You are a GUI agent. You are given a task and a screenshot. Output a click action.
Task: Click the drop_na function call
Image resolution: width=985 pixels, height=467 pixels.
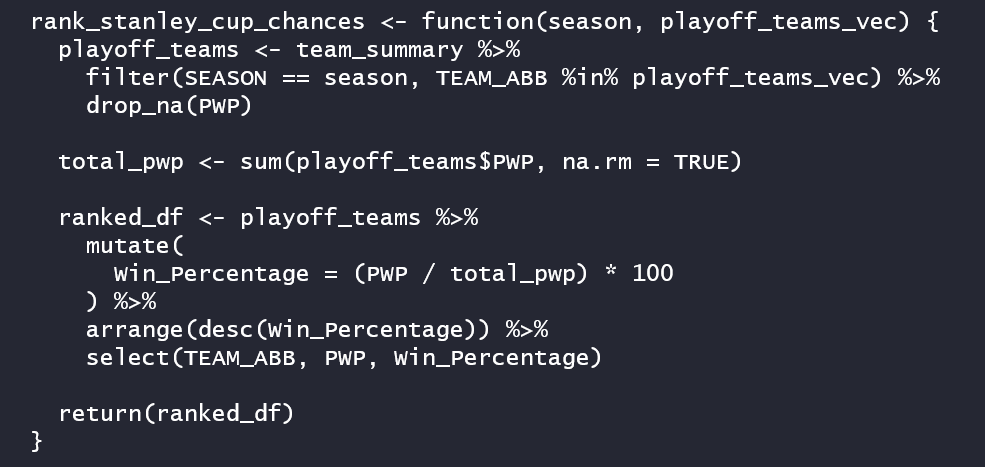point(128,105)
